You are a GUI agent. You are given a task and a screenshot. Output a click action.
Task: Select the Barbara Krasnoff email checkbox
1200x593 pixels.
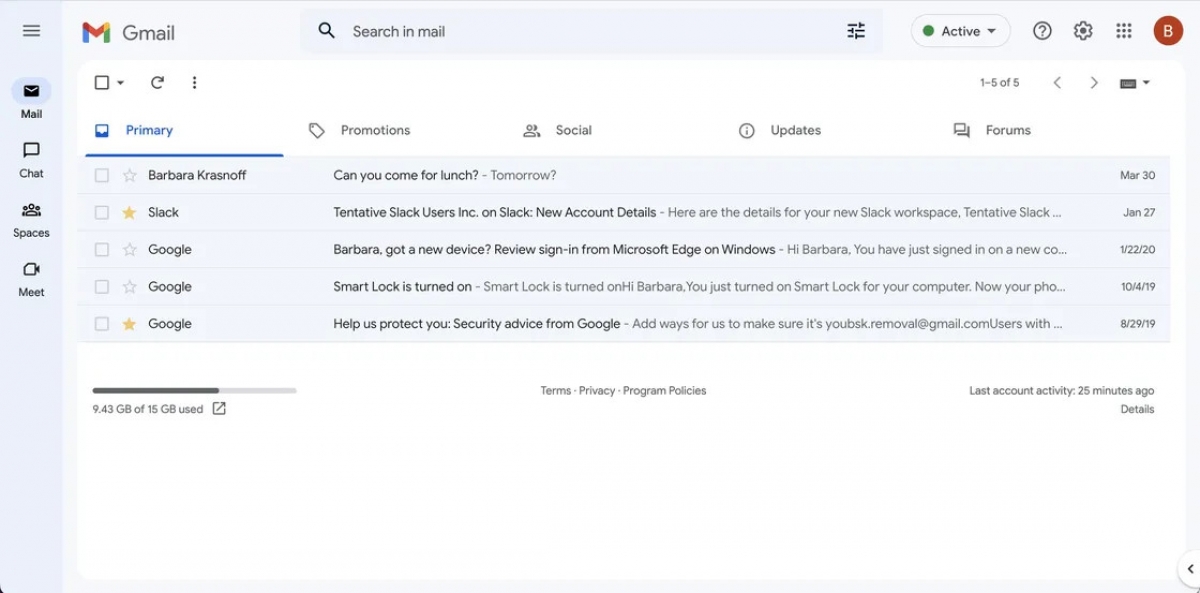click(101, 175)
